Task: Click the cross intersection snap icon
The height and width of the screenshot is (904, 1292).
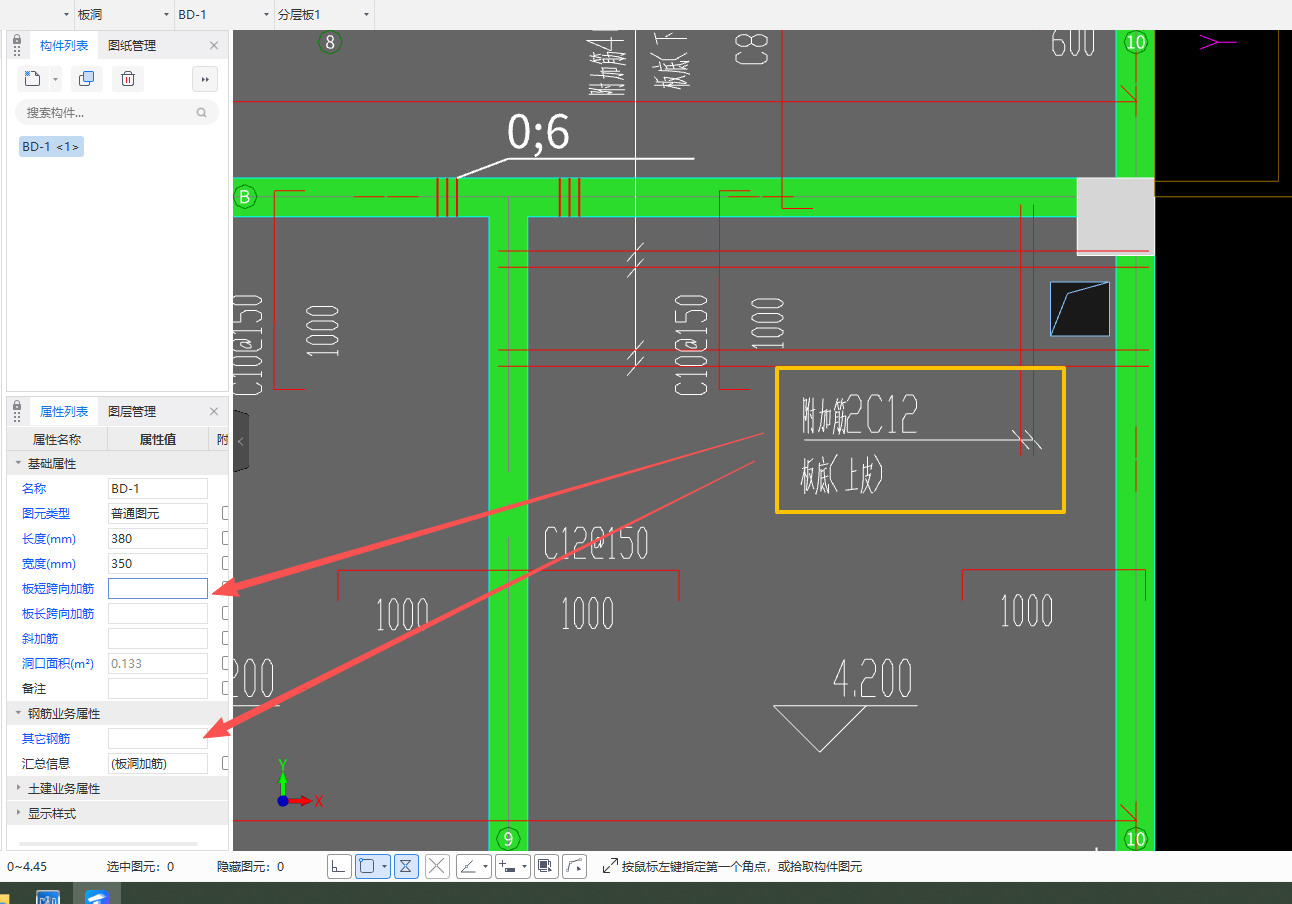Action: 437,866
